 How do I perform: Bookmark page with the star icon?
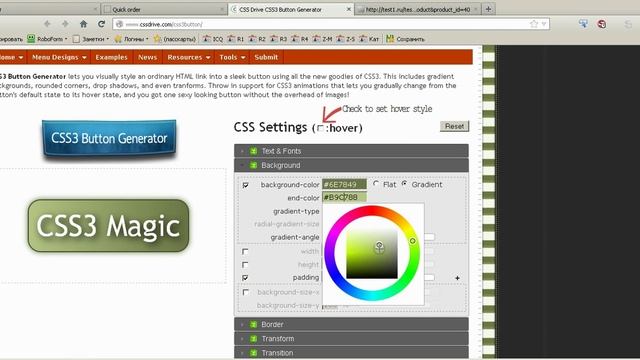[x=533, y=24]
